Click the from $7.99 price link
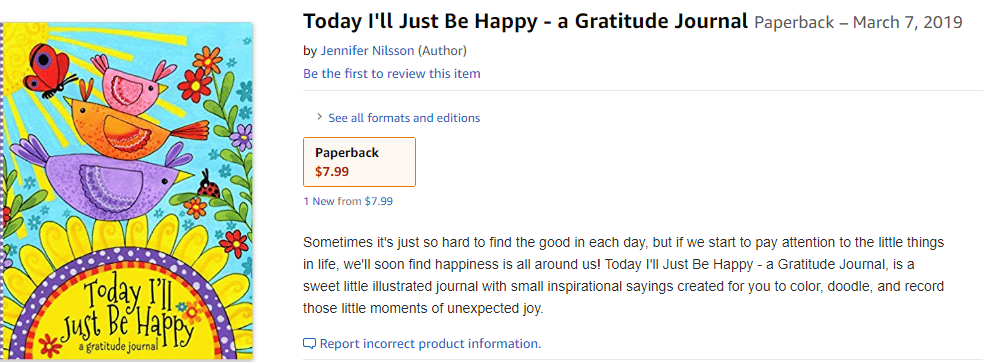The width and height of the screenshot is (983, 362). (x=365, y=201)
